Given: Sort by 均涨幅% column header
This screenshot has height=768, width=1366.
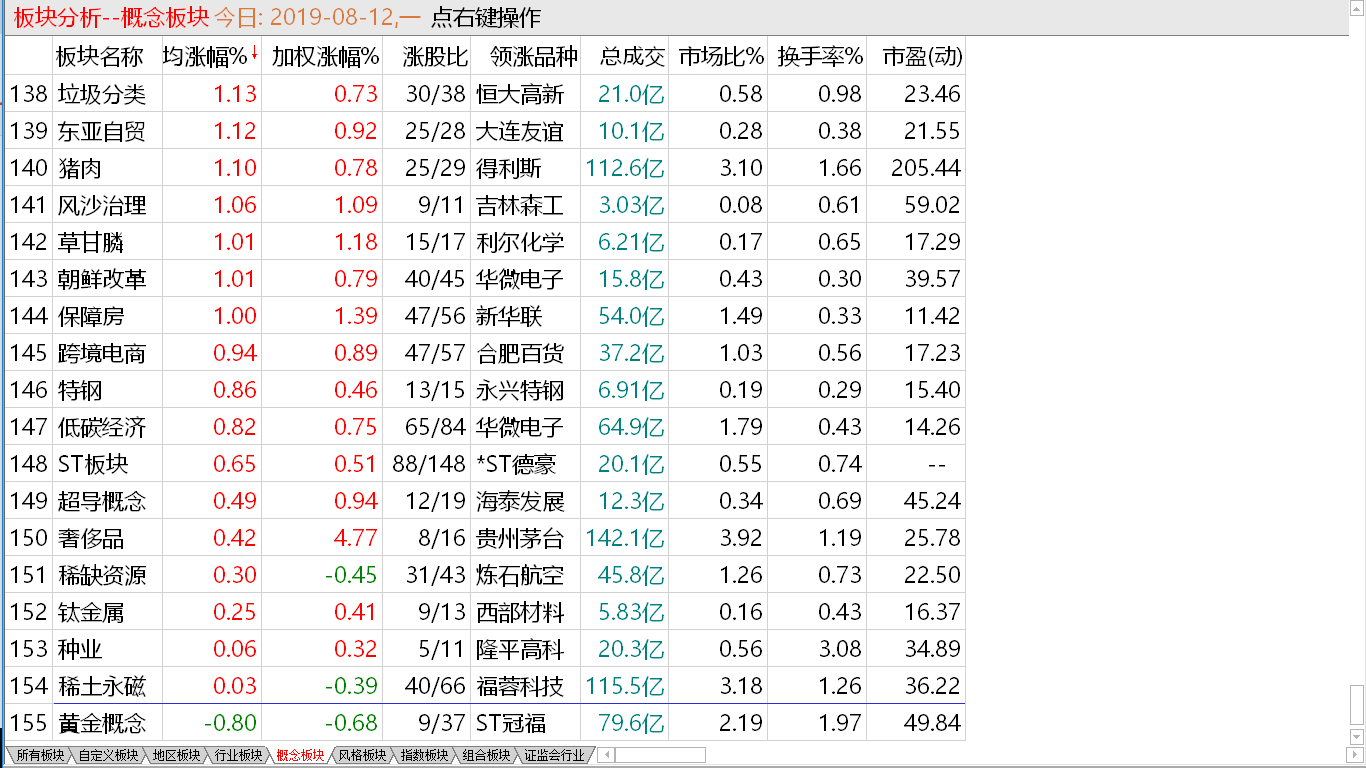Looking at the screenshot, I should [x=211, y=57].
